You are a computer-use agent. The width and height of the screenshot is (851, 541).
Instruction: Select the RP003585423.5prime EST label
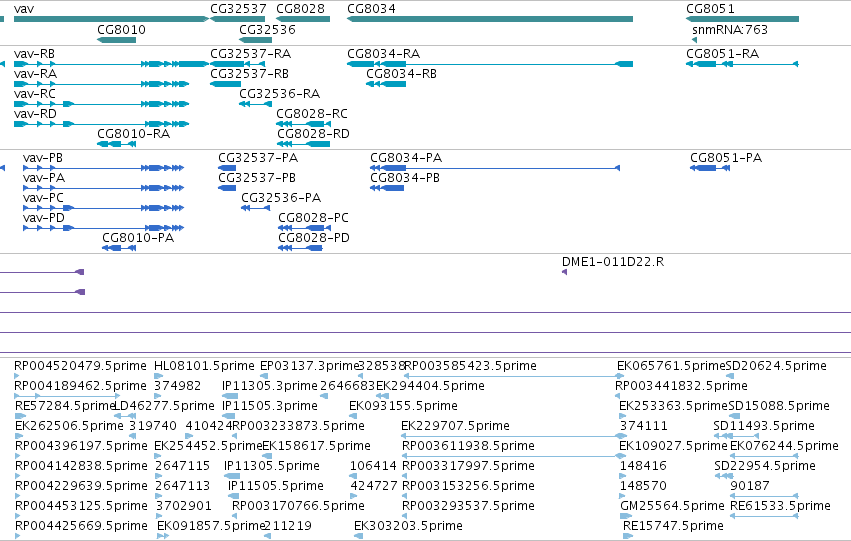(470, 366)
